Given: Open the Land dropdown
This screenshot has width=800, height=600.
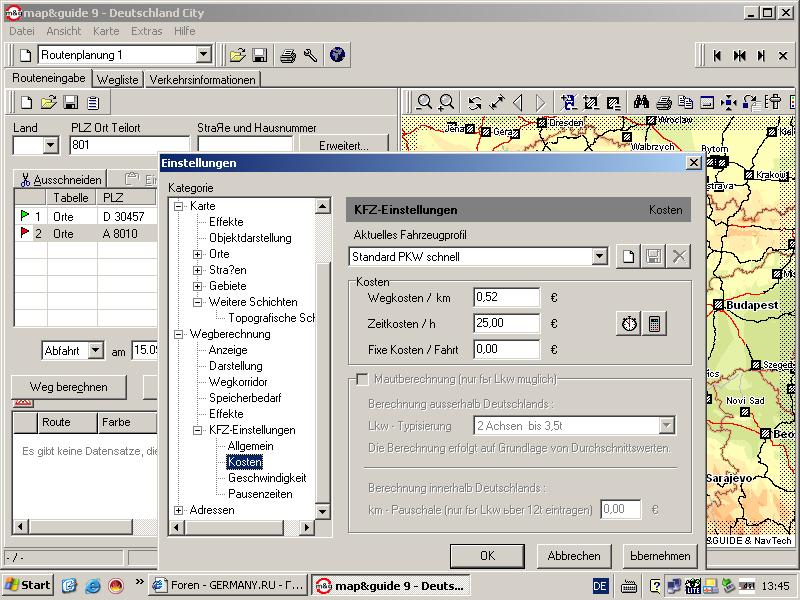Looking at the screenshot, I should tap(50, 145).
